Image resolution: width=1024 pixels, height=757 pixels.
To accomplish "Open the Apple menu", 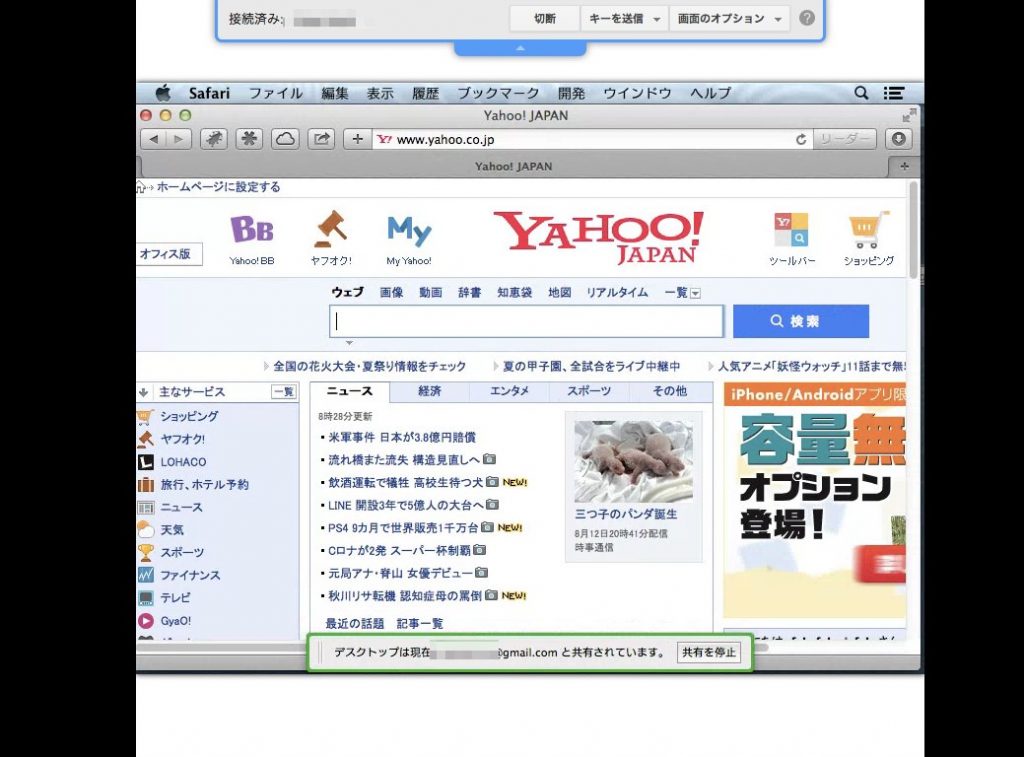I will pyautogui.click(x=163, y=93).
